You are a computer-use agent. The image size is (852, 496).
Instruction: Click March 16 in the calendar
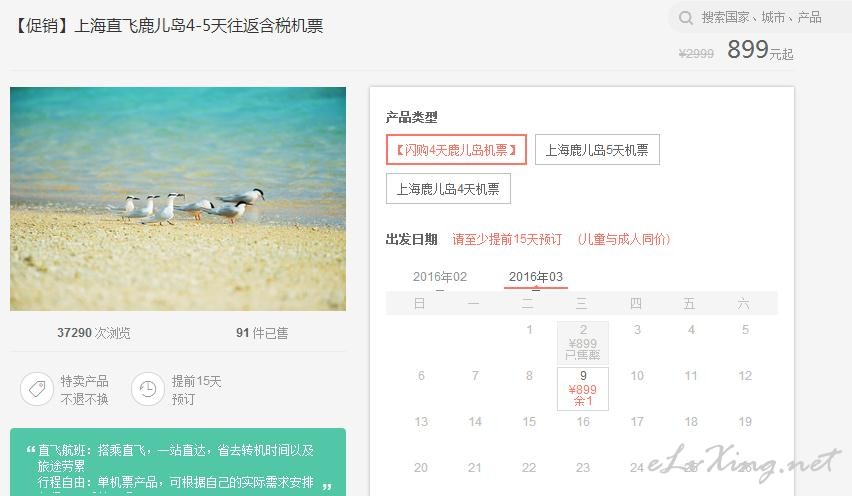pyautogui.click(x=583, y=422)
